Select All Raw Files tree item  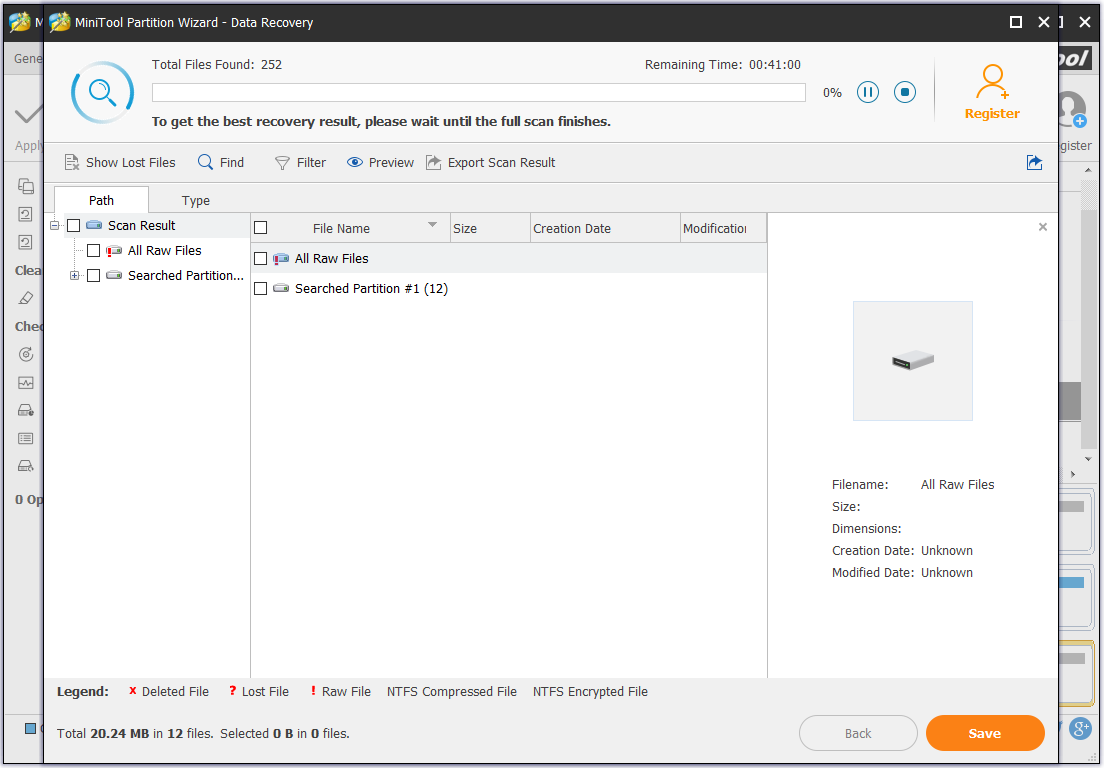165,251
